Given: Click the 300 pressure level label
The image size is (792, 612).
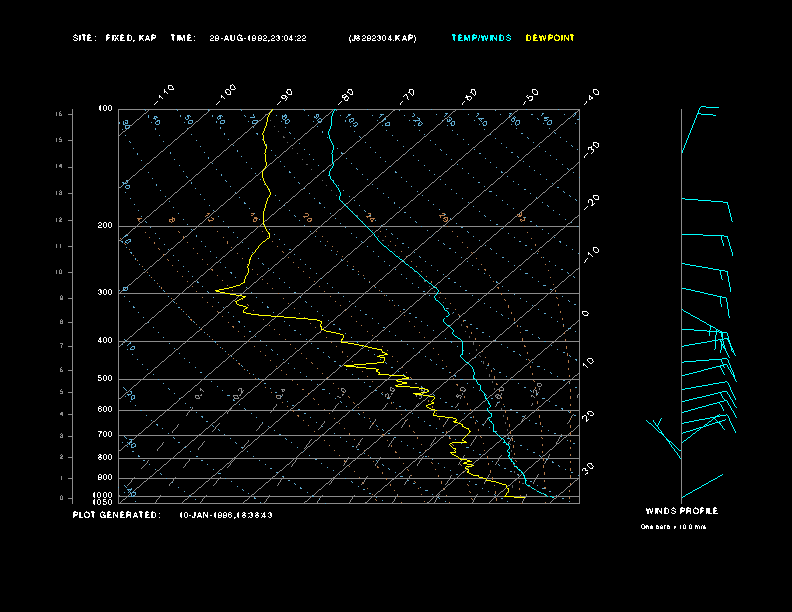Looking at the screenshot, I should [x=105, y=292].
